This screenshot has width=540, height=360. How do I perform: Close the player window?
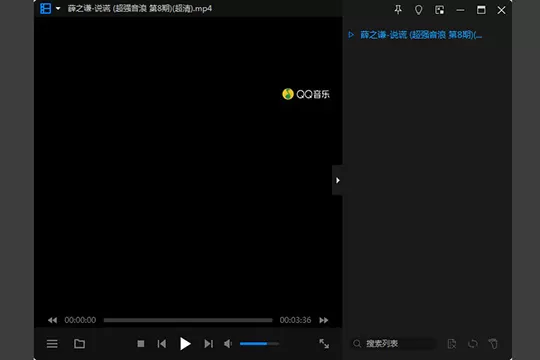[x=501, y=10]
